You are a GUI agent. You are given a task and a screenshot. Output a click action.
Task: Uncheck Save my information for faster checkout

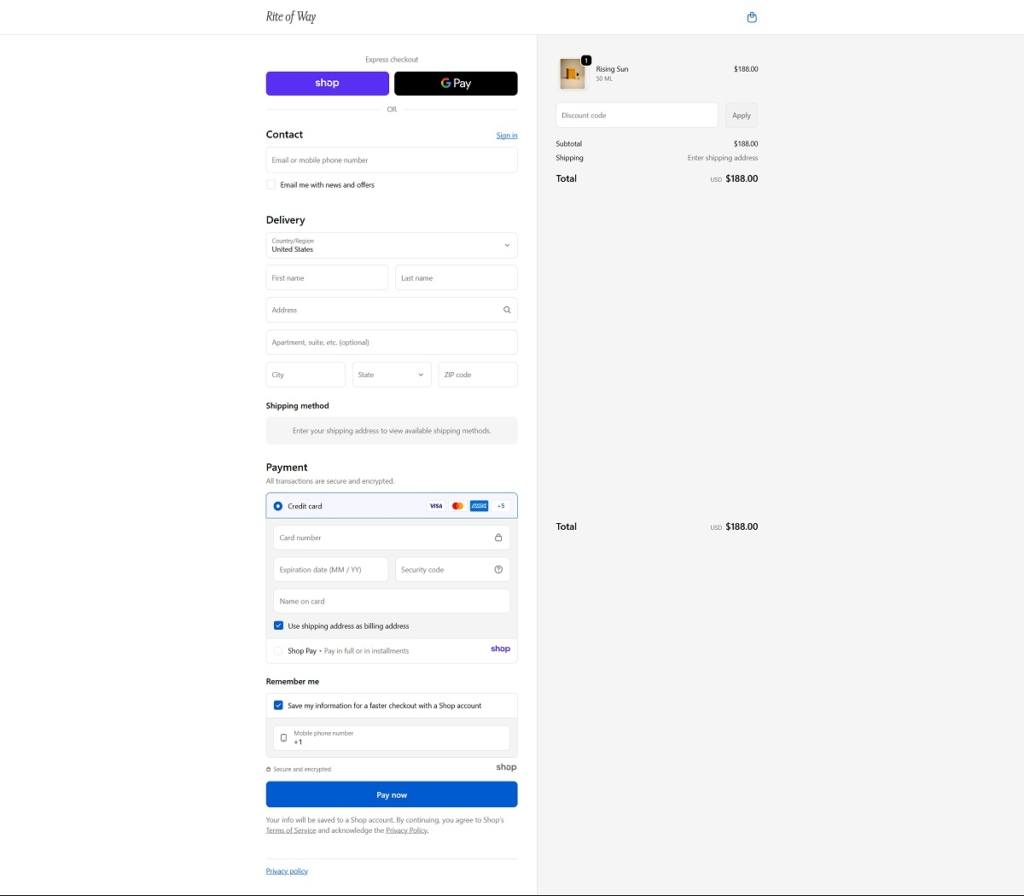pos(279,705)
